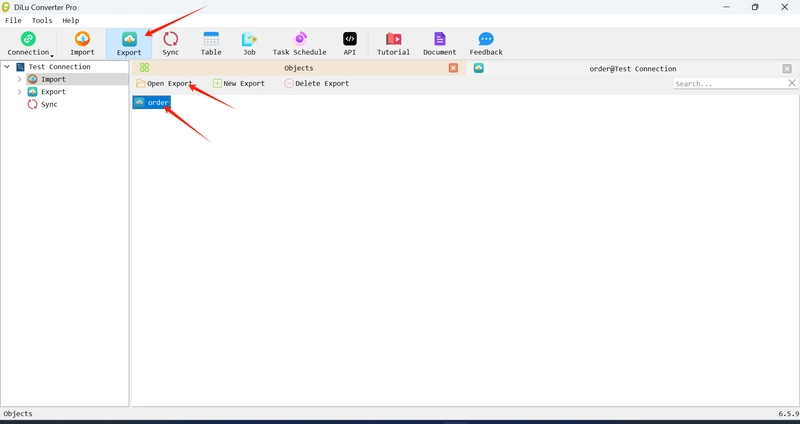
Task: Select the Import item in the tree
Action: tap(53, 79)
